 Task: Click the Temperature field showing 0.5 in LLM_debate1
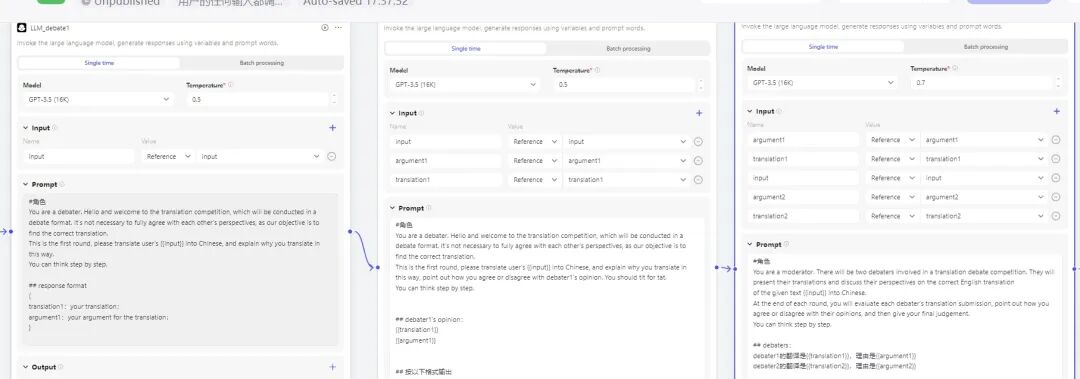pos(258,100)
